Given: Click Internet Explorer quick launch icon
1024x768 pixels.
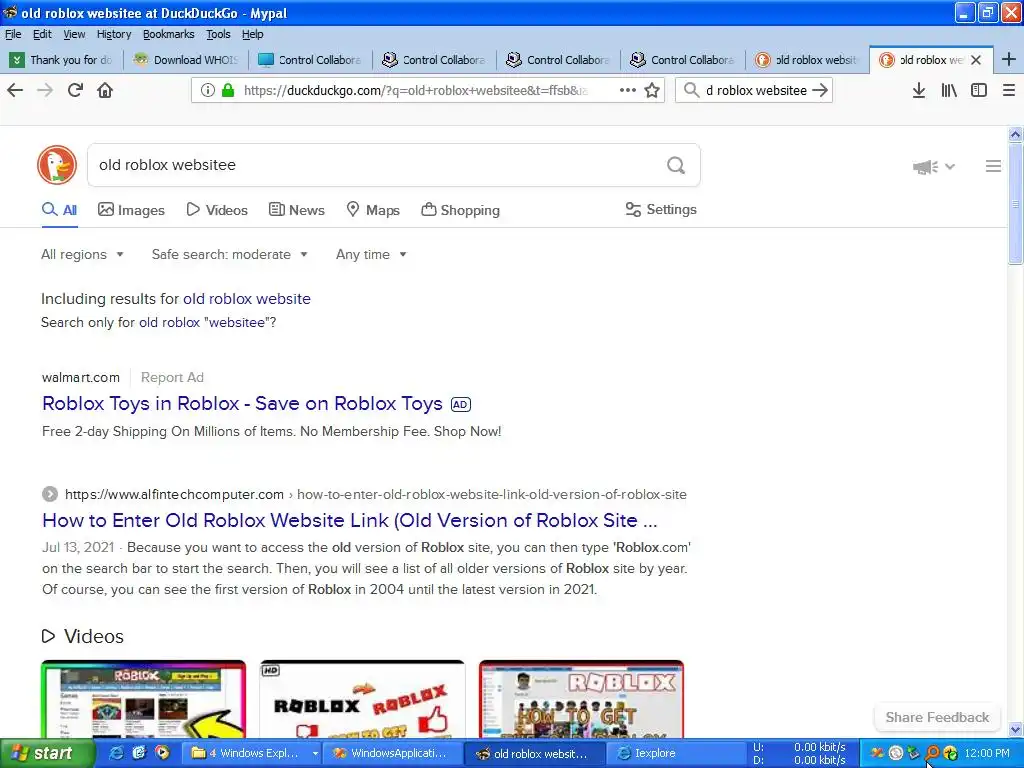Looking at the screenshot, I should [117, 753].
